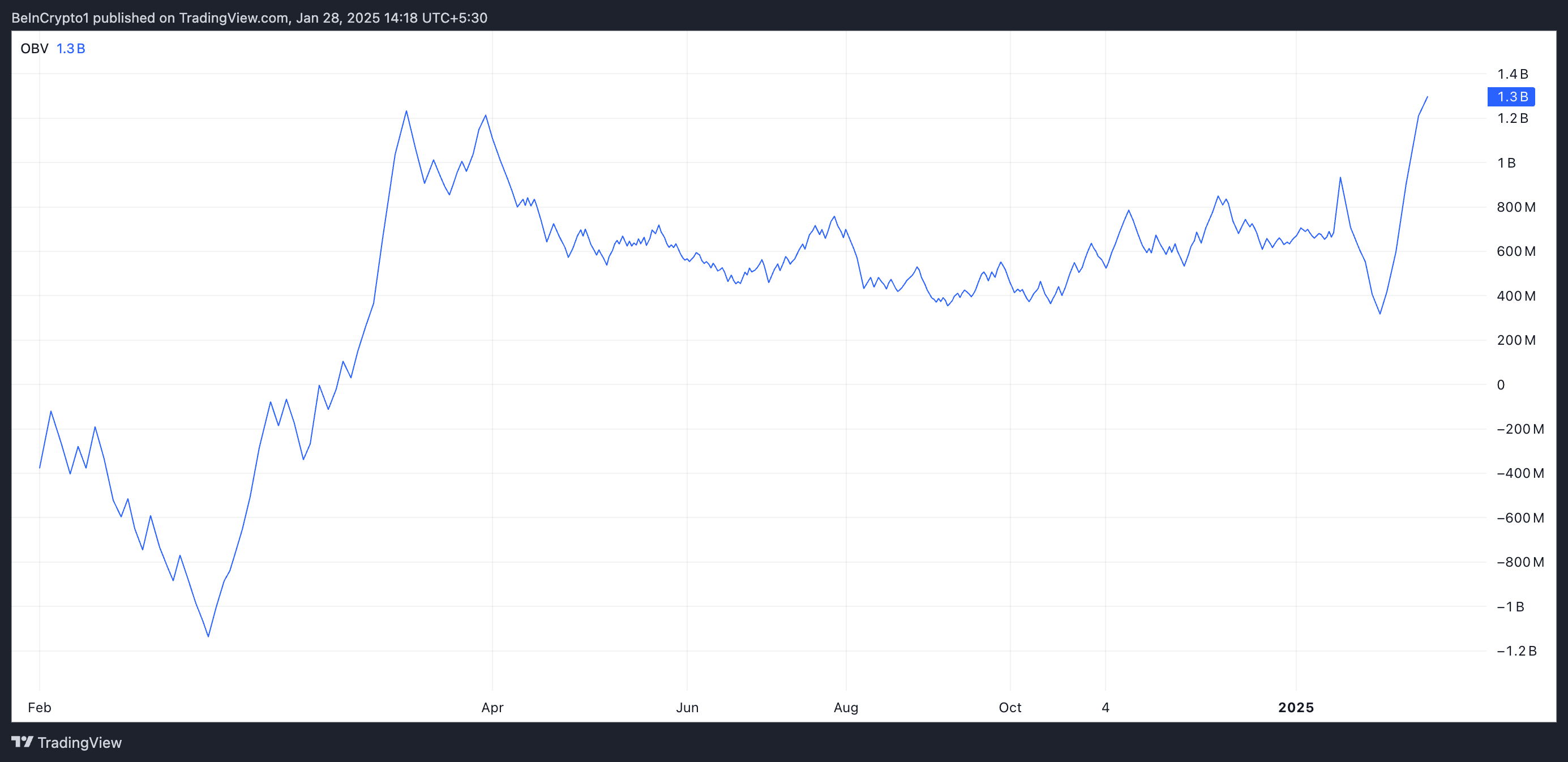Click the Jun time axis label
Viewport: 1568px width, 762px height.
(x=687, y=707)
